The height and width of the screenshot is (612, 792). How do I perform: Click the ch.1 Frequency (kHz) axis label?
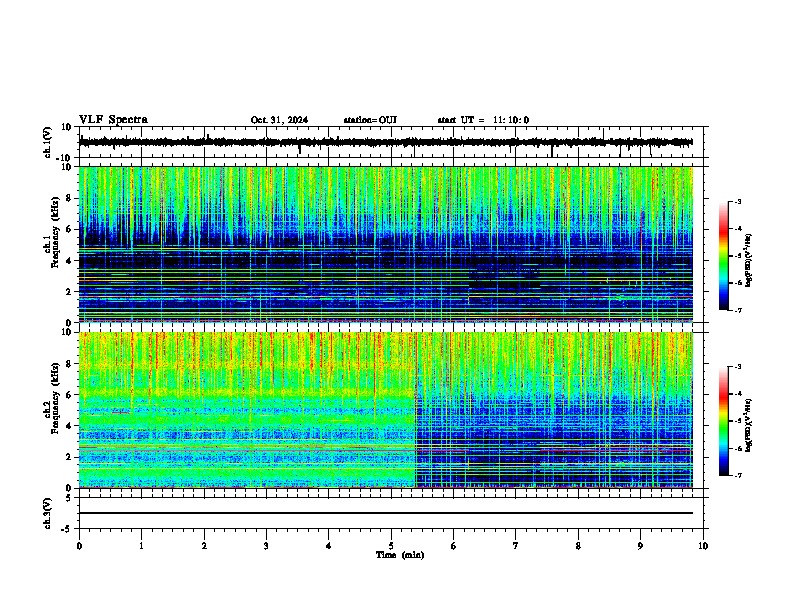point(52,232)
